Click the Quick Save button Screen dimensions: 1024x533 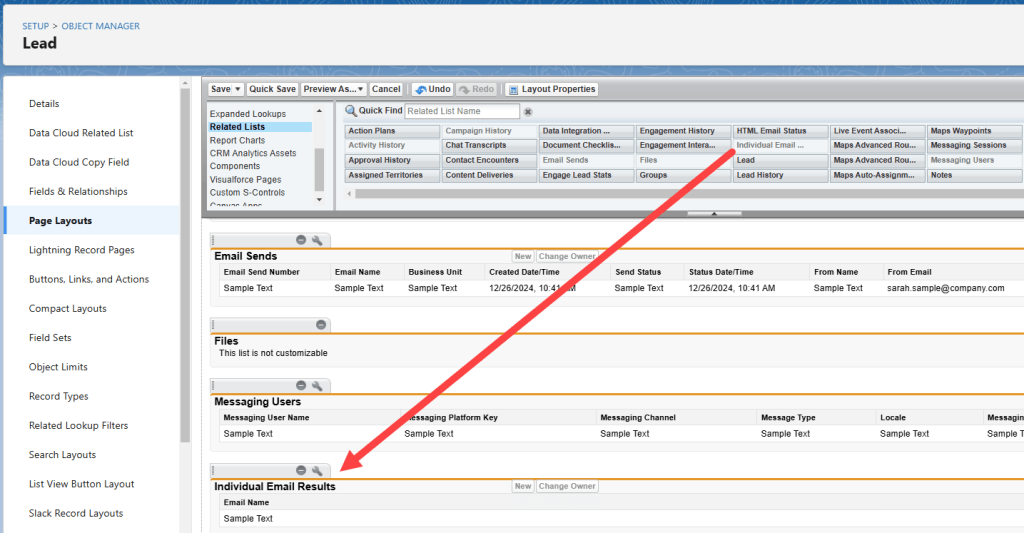tap(272, 89)
